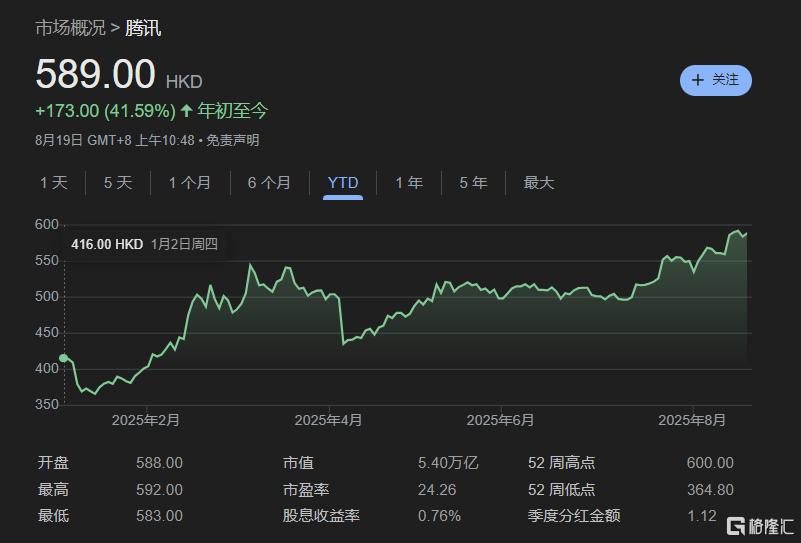801x543 pixels.
Task: Click the 2025年4月 axis label
Action: point(328,420)
